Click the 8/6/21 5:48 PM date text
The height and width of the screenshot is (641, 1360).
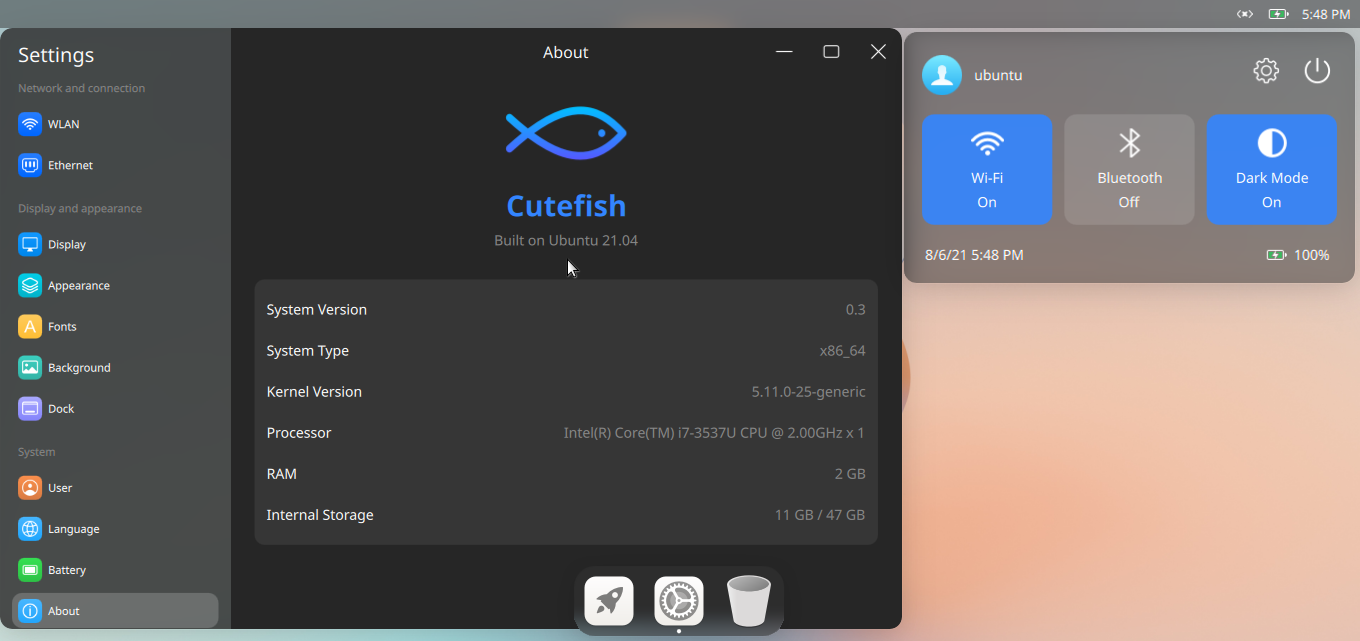click(974, 255)
